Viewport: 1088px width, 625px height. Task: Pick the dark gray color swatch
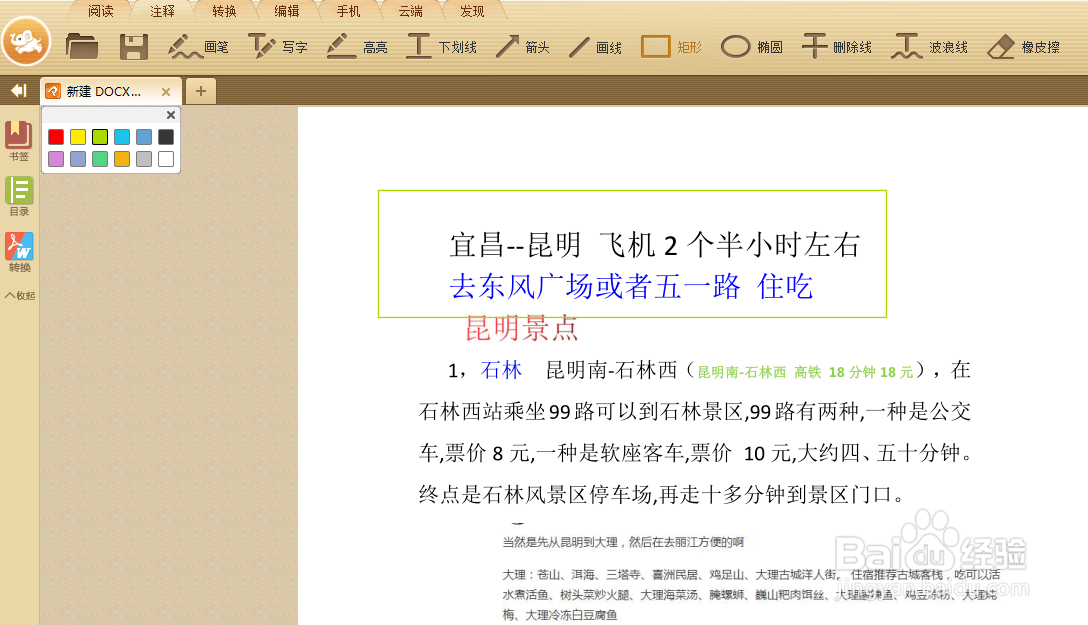coord(166,137)
